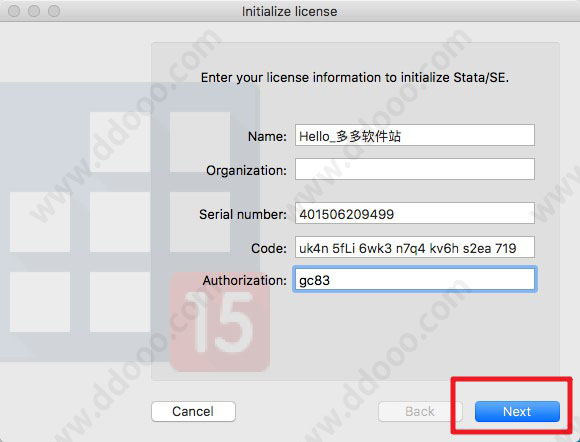Click the Next button
Screen dimensions: 580x442
(x=517, y=411)
